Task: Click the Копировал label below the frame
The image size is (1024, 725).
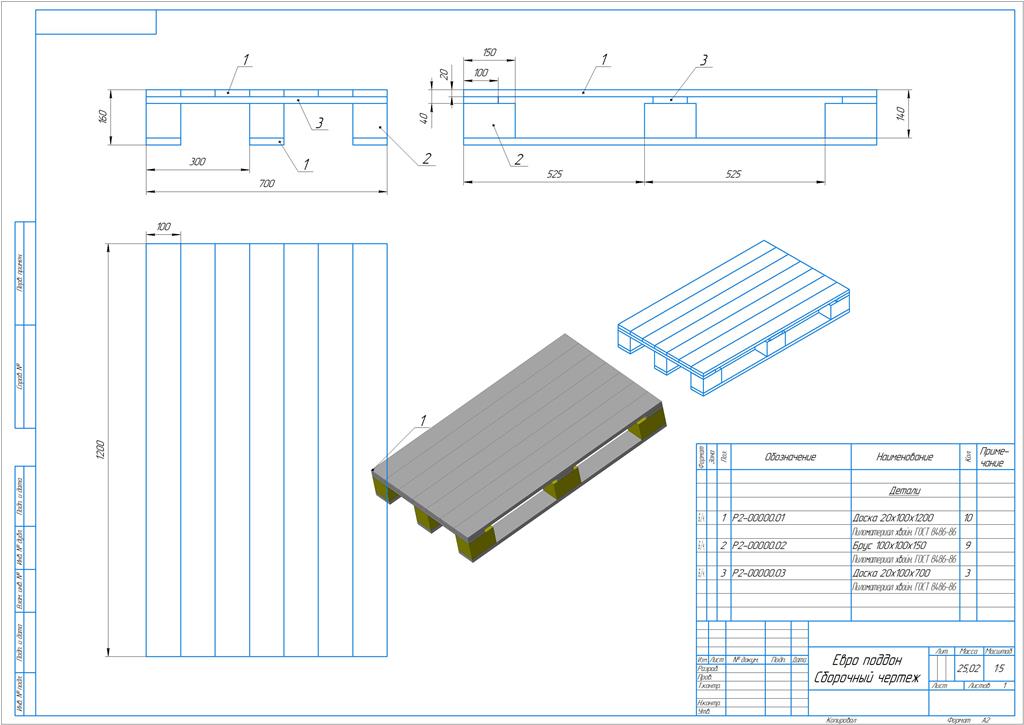Action: (841, 720)
